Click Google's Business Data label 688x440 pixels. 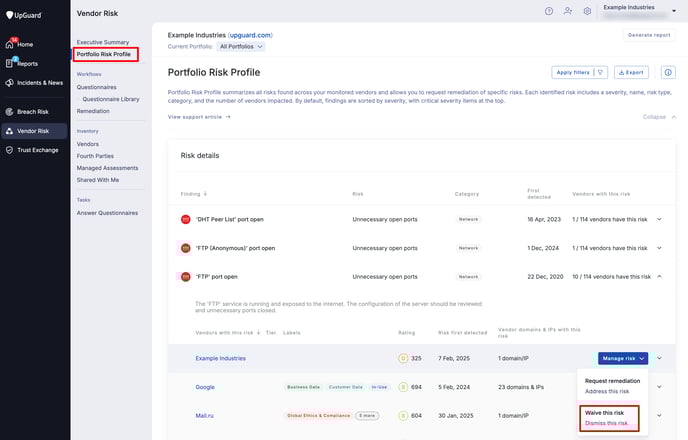(x=303, y=387)
